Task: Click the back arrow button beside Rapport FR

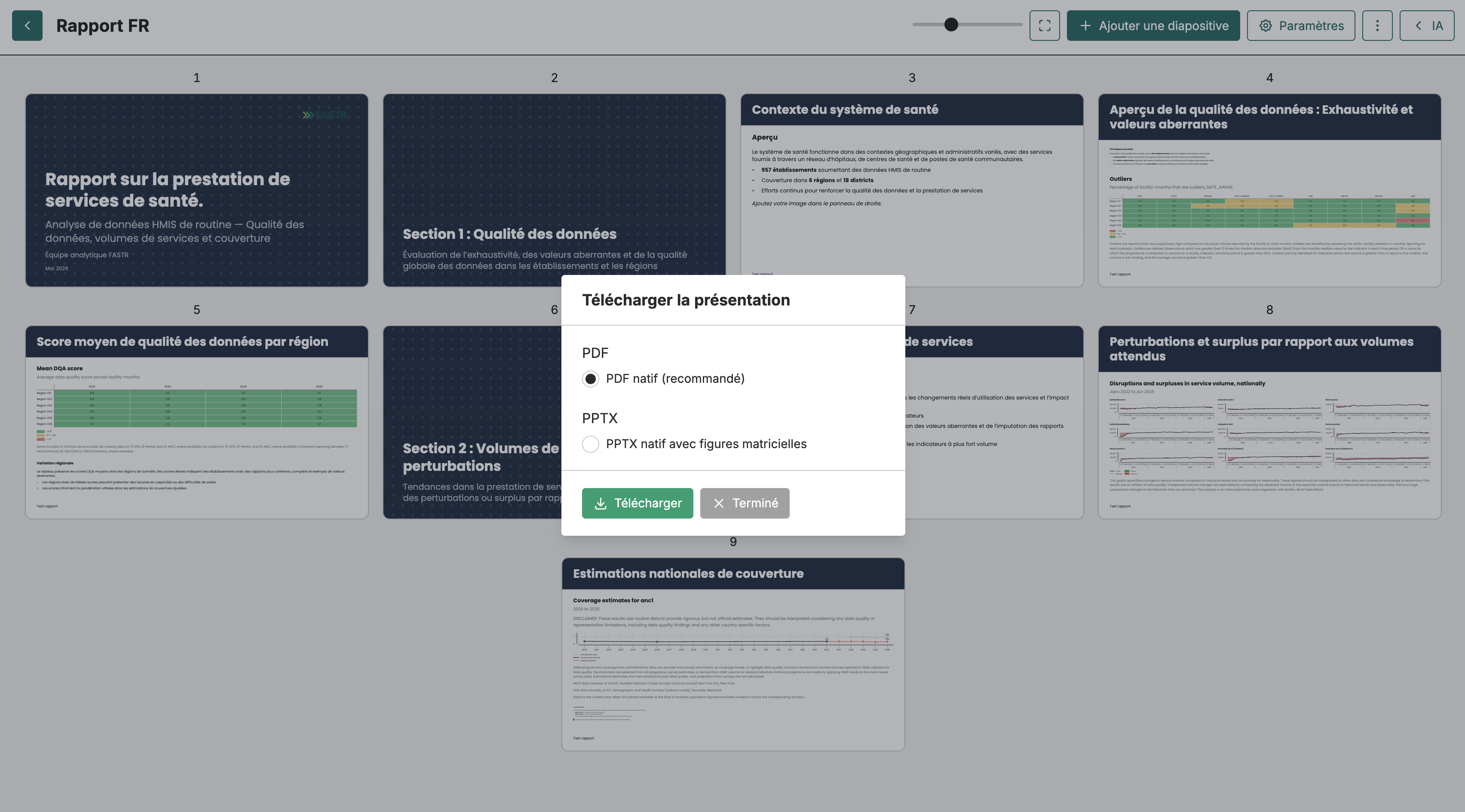Action: pyautogui.click(x=28, y=26)
